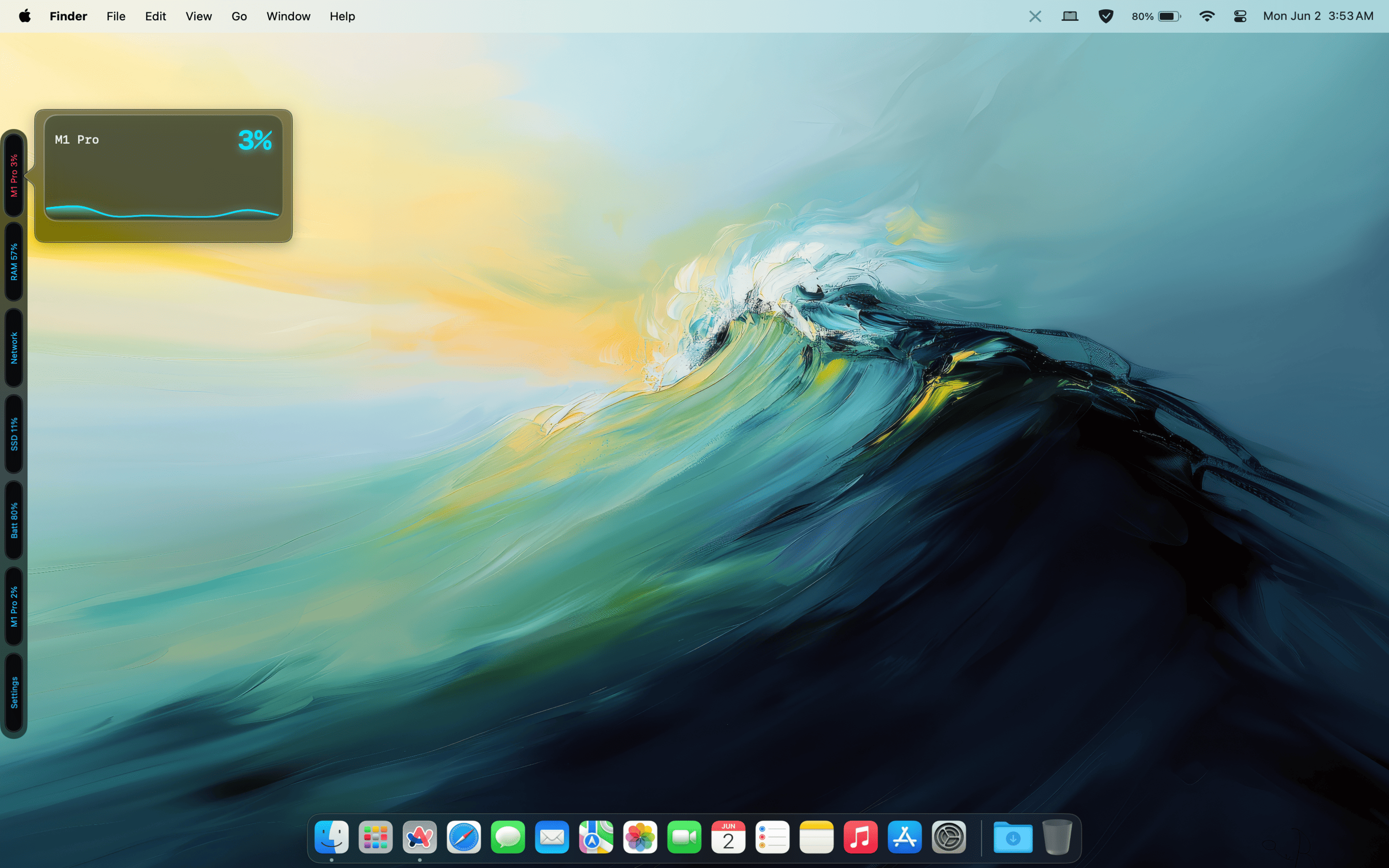Open the M1 Pro 3% sidebar tab
This screenshot has height=868, width=1389.
pyautogui.click(x=14, y=176)
